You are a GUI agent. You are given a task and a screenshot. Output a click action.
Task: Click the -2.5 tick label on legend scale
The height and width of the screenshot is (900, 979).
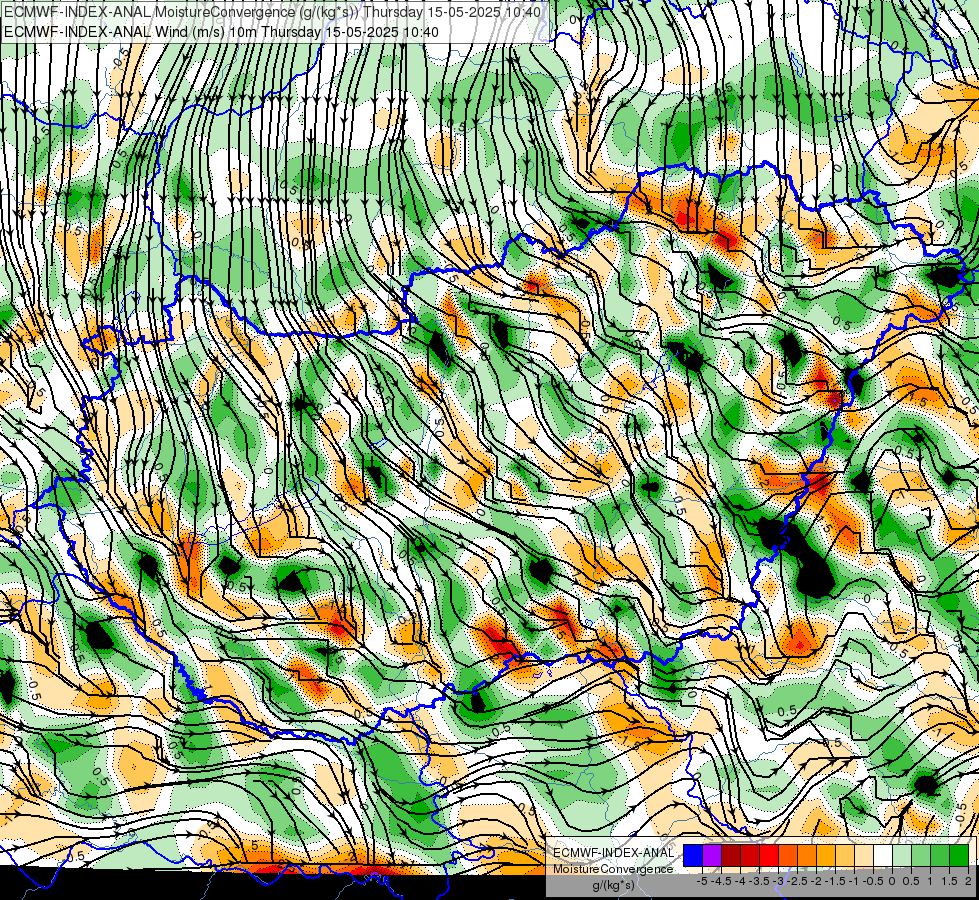(x=797, y=881)
